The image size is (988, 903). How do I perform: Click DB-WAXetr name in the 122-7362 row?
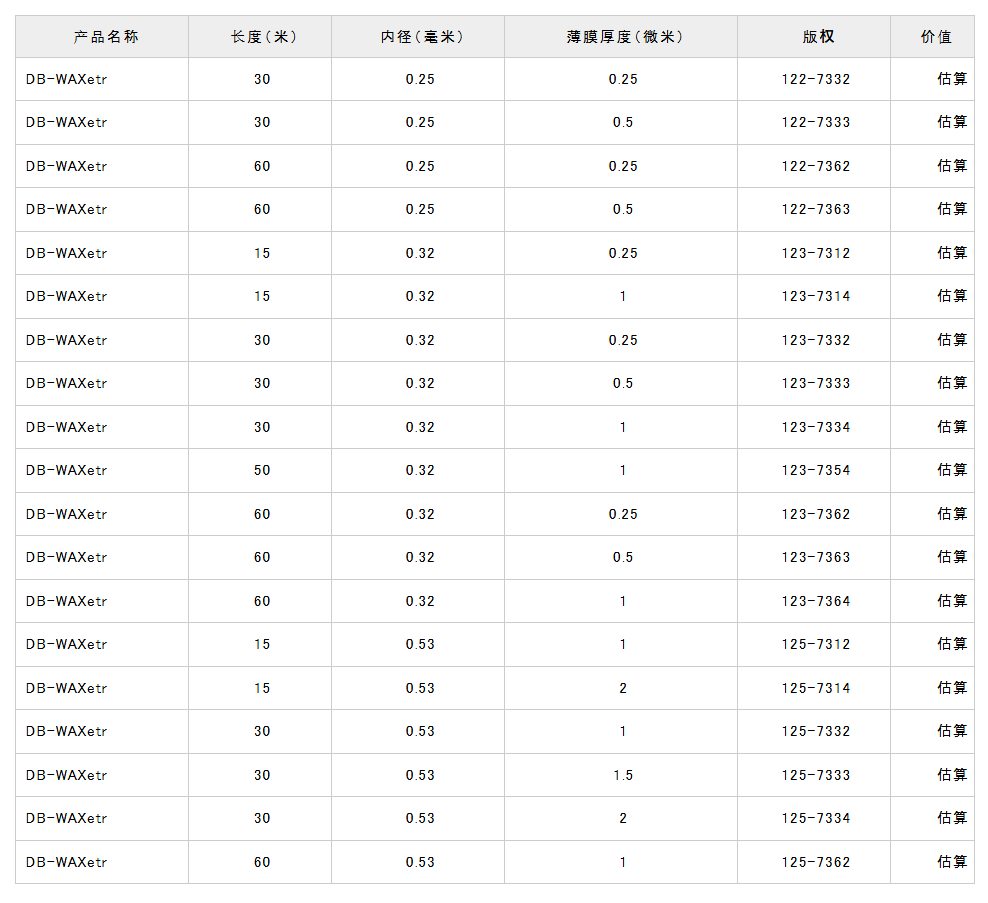[x=67, y=166]
